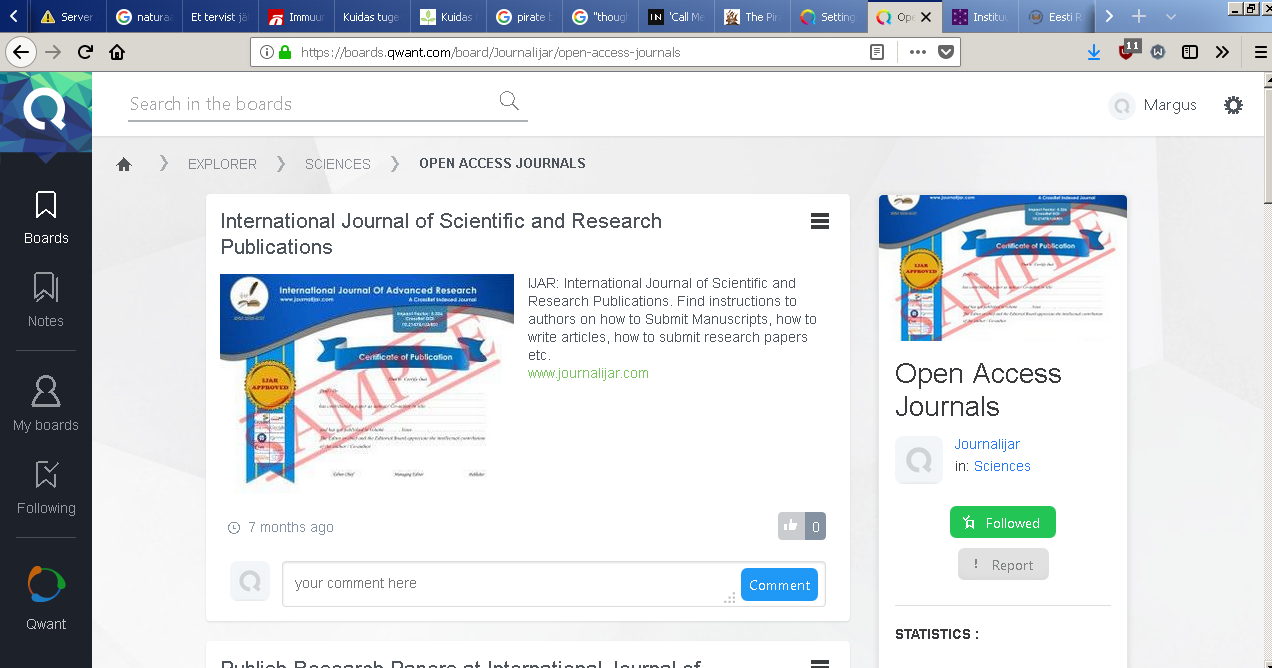Click the International Journal post title
Image resolution: width=1272 pixels, height=668 pixels.
441,234
